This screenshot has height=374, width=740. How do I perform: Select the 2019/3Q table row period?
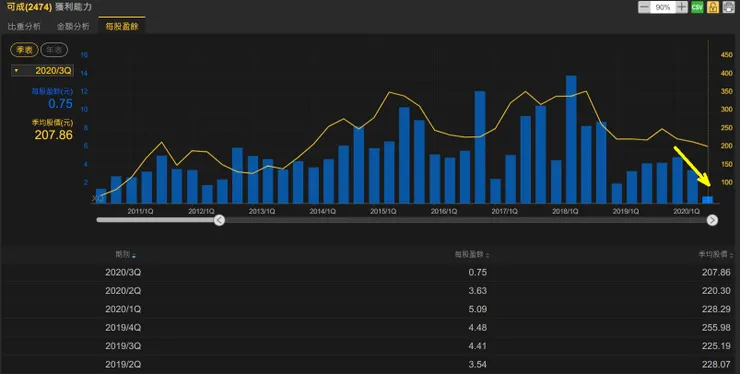tap(123, 346)
